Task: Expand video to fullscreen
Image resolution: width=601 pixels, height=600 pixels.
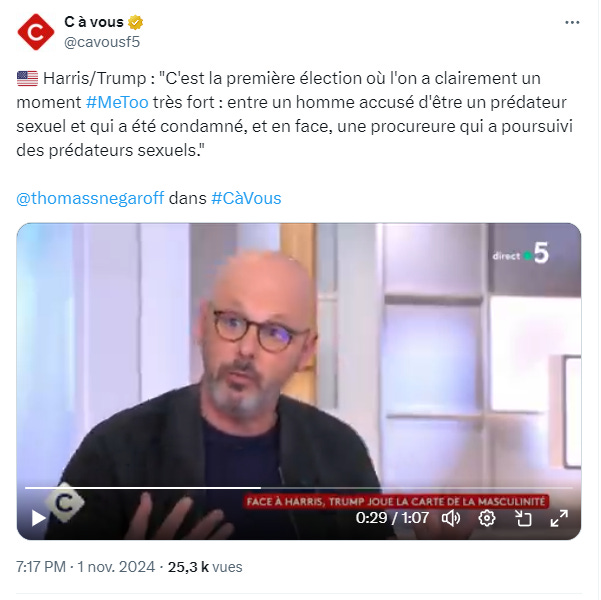Action: [x=559, y=518]
